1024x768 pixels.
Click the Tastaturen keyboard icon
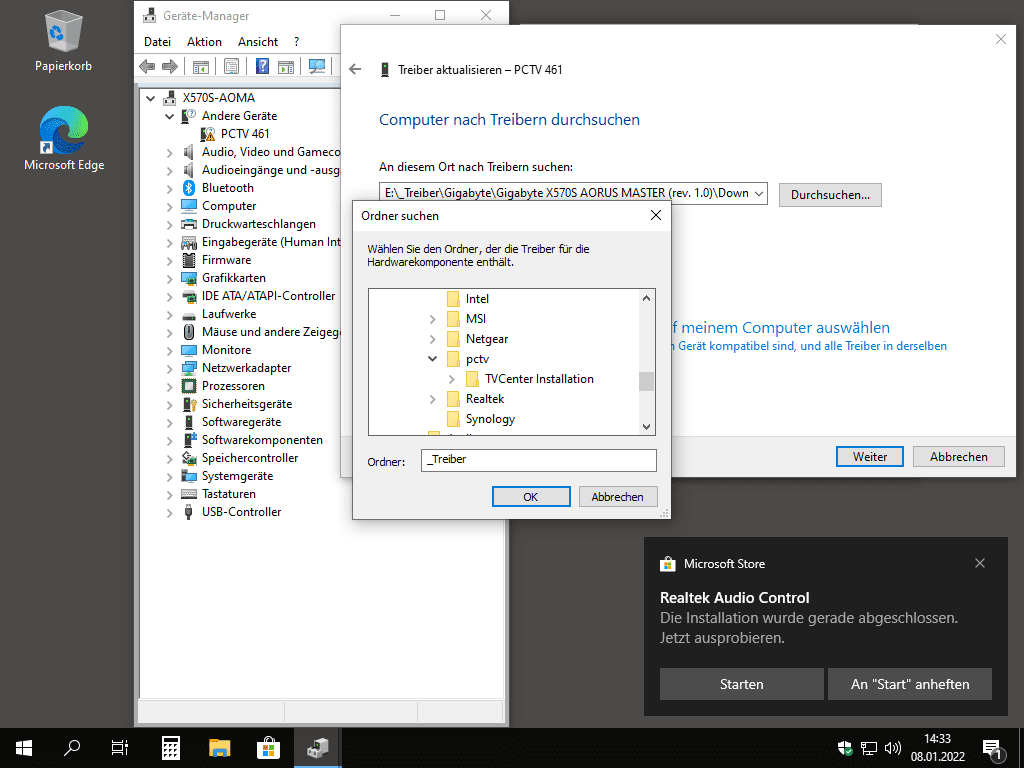pyautogui.click(x=189, y=494)
